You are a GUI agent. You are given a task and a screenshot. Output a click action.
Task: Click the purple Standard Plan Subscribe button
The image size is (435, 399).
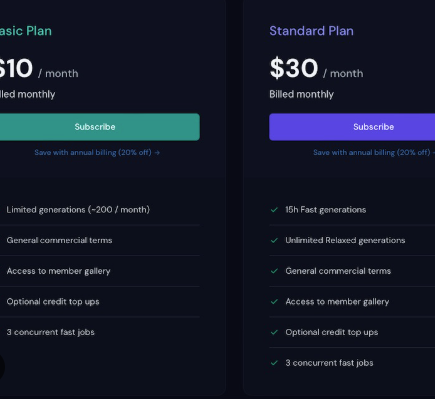(352, 127)
